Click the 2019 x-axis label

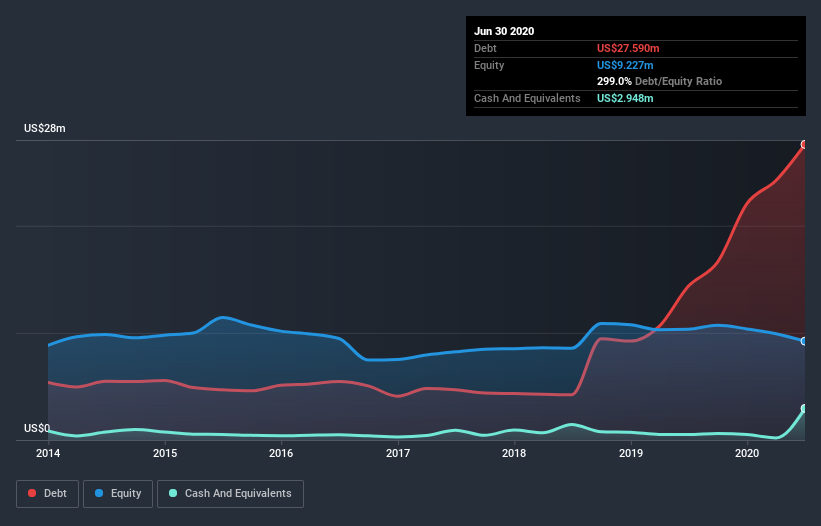631,453
